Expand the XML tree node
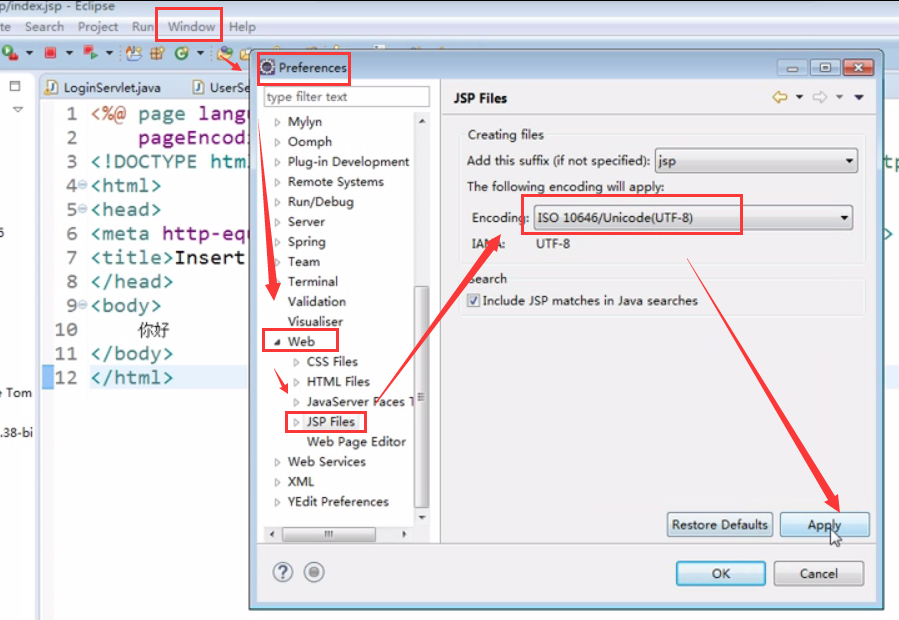 (277, 482)
